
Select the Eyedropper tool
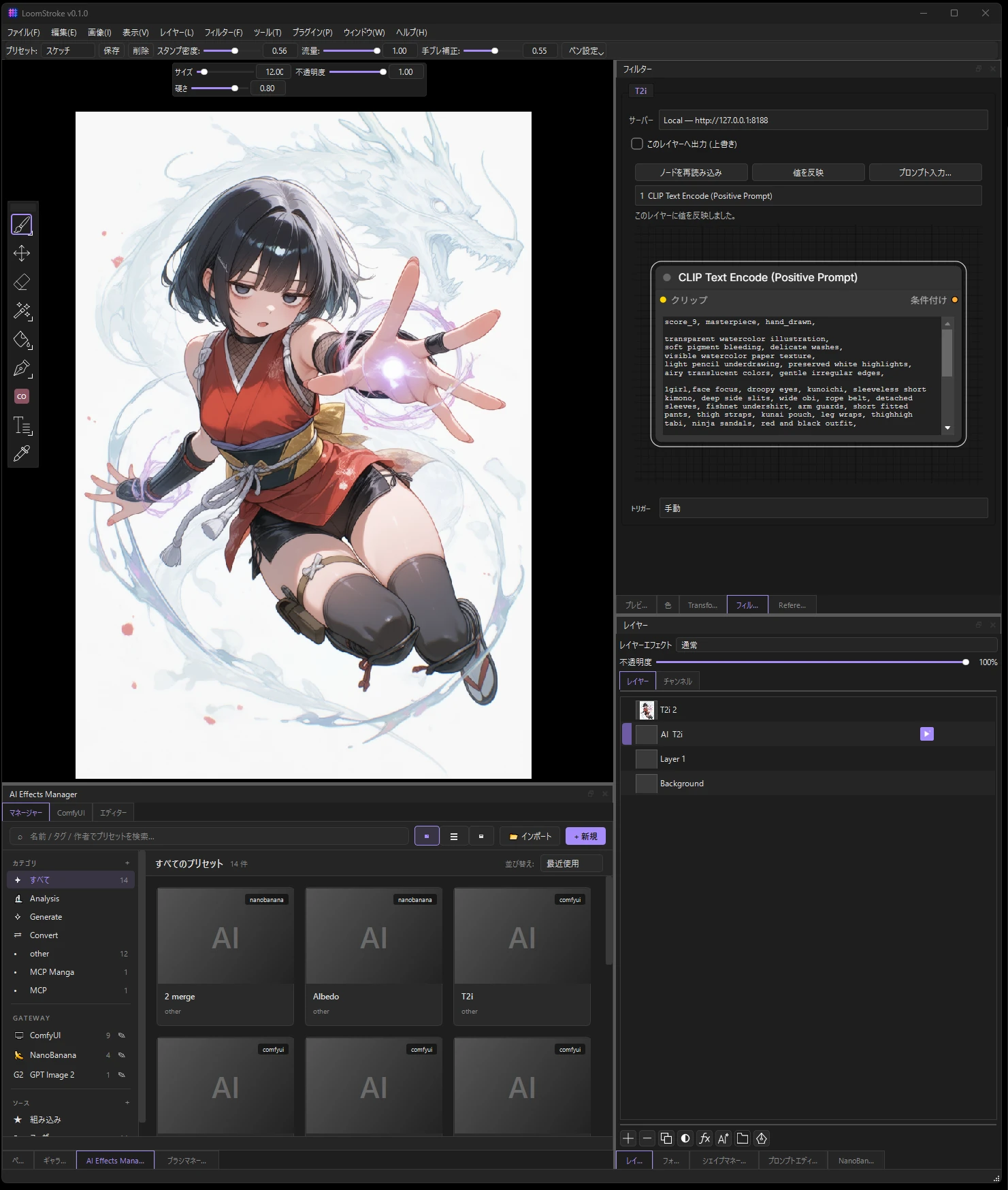22,453
